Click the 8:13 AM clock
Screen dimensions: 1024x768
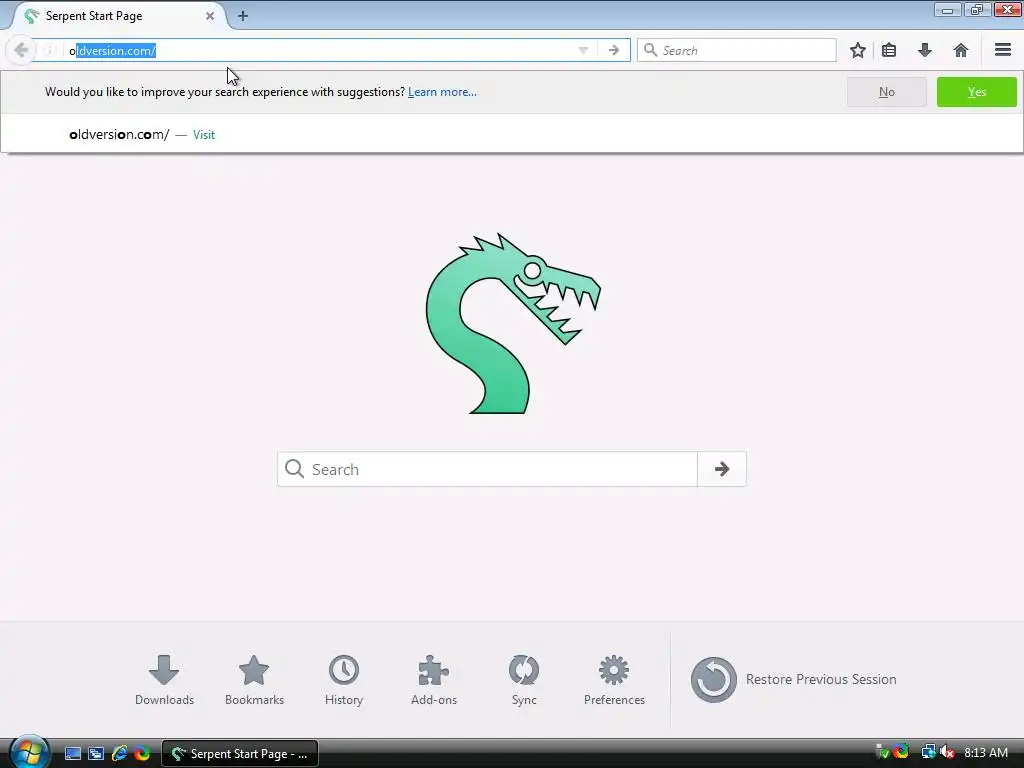pos(986,752)
